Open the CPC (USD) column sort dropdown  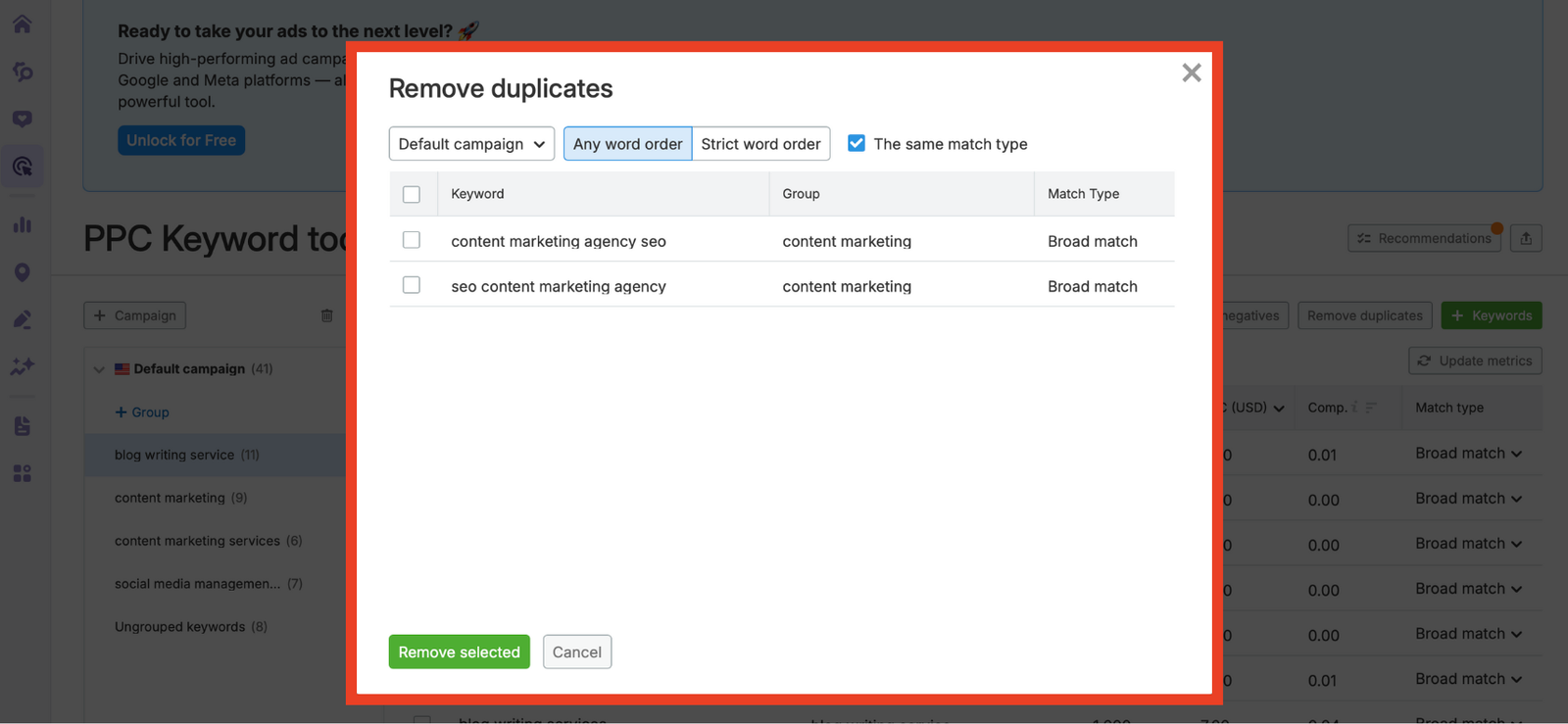pos(1279,409)
